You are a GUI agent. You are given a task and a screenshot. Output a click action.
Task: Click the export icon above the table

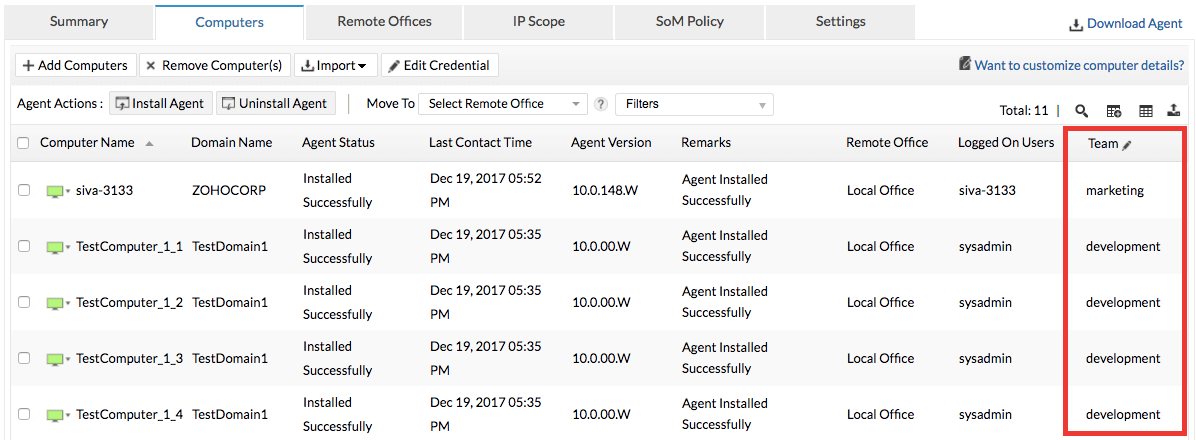tap(1173, 111)
